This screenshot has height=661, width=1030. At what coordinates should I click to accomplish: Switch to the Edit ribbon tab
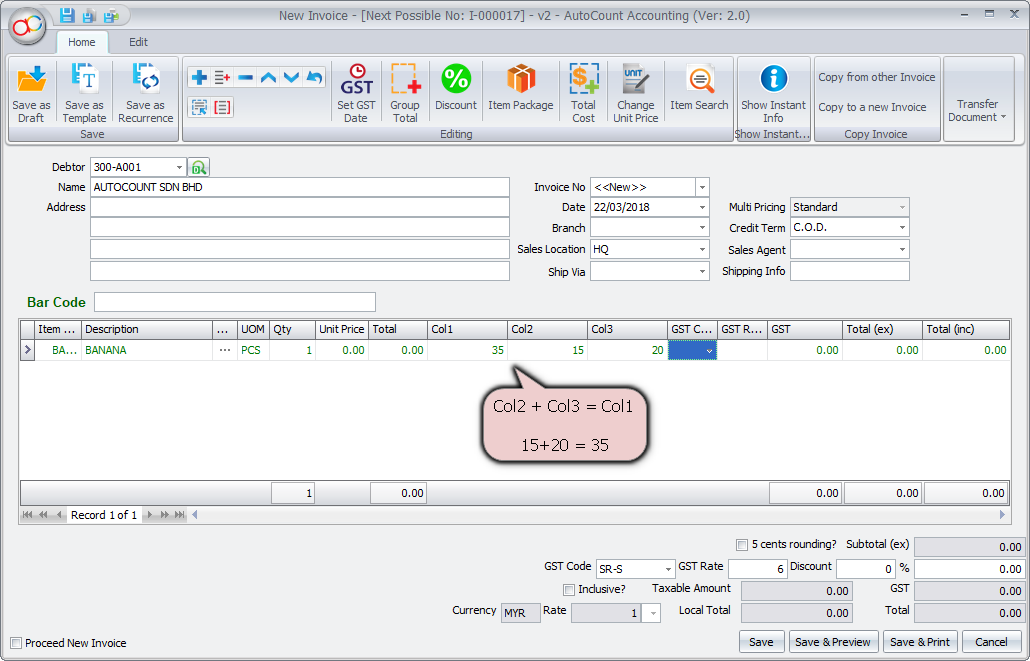pyautogui.click(x=138, y=42)
